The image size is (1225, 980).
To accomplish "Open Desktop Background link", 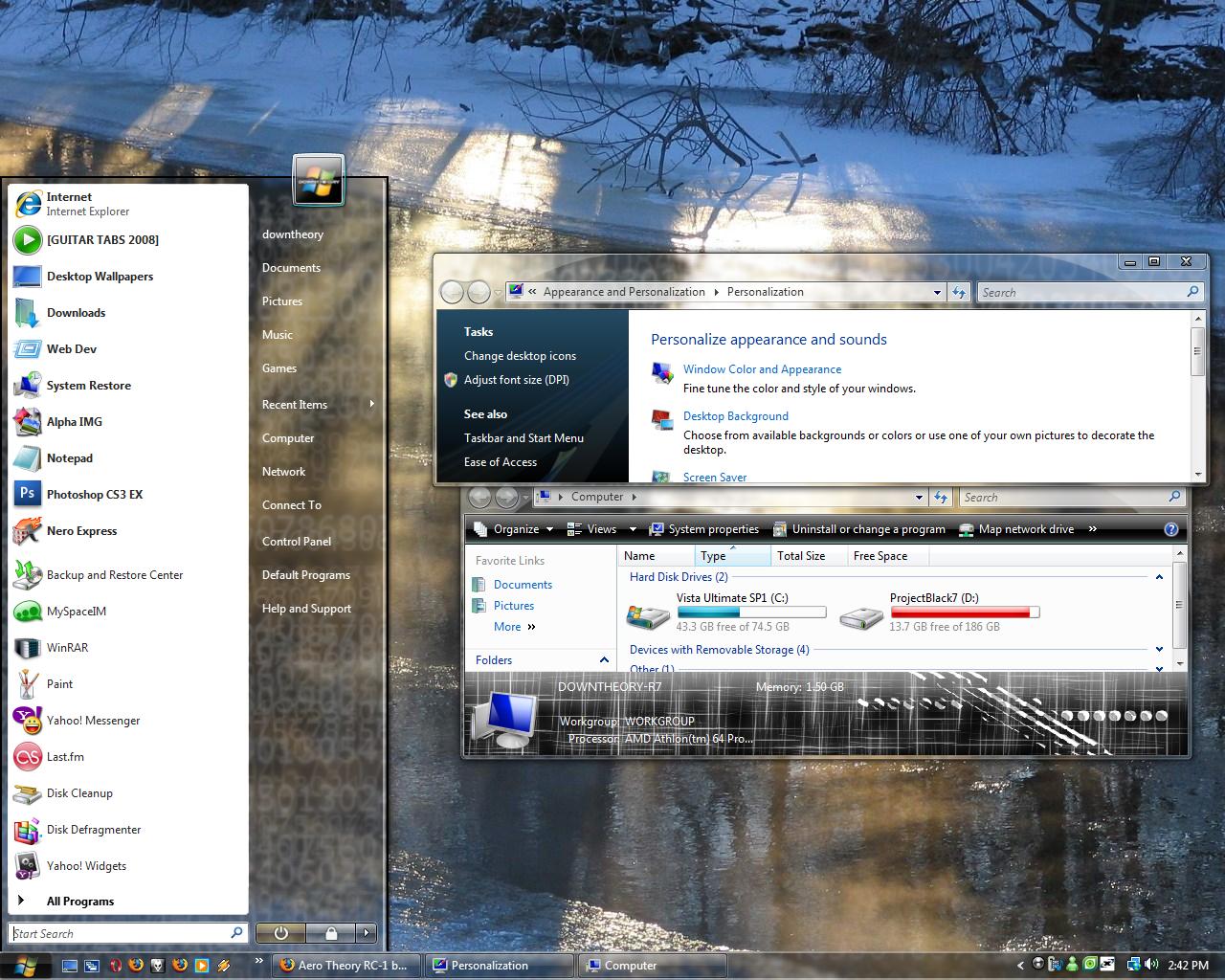I will (x=736, y=416).
